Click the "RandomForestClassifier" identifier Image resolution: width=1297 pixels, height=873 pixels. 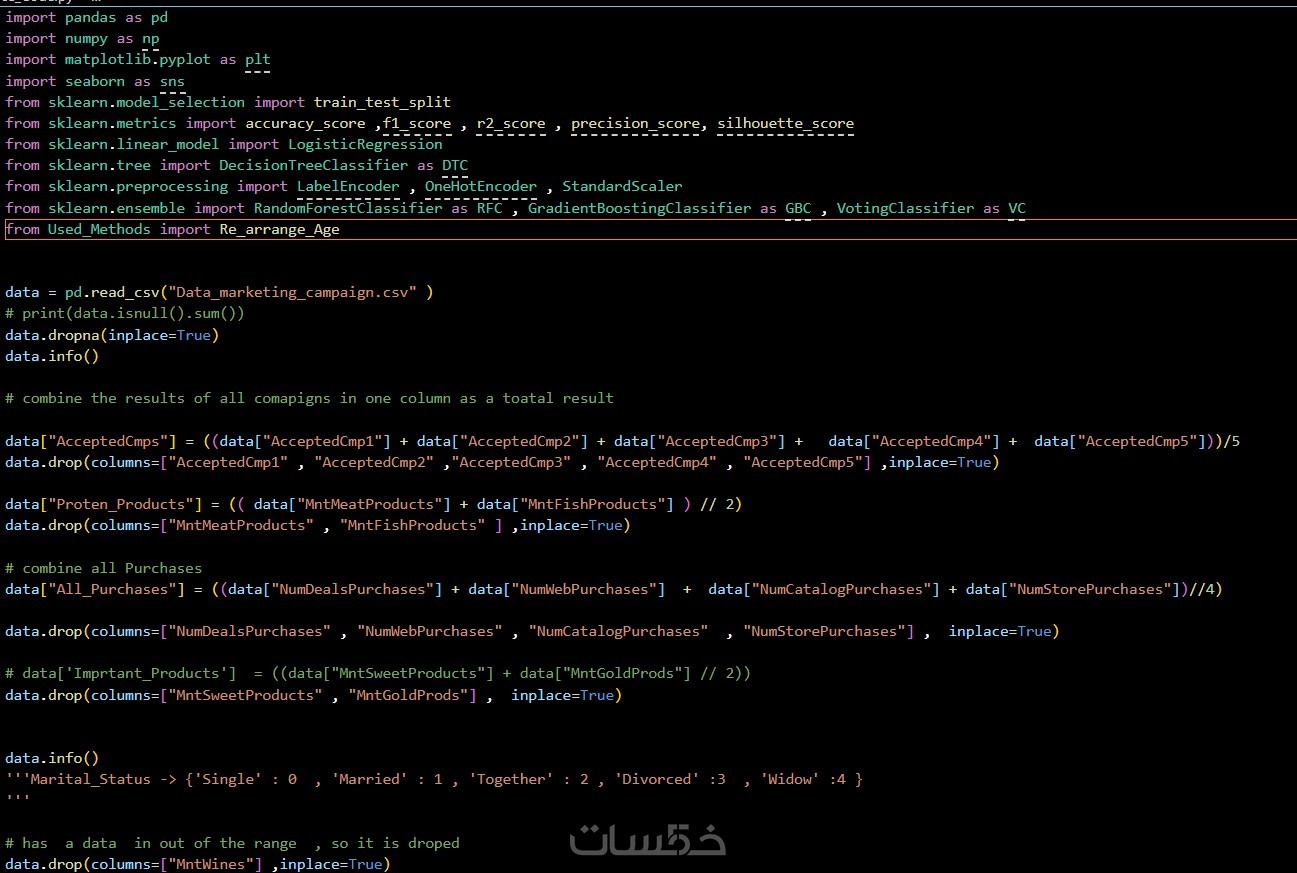(x=348, y=208)
